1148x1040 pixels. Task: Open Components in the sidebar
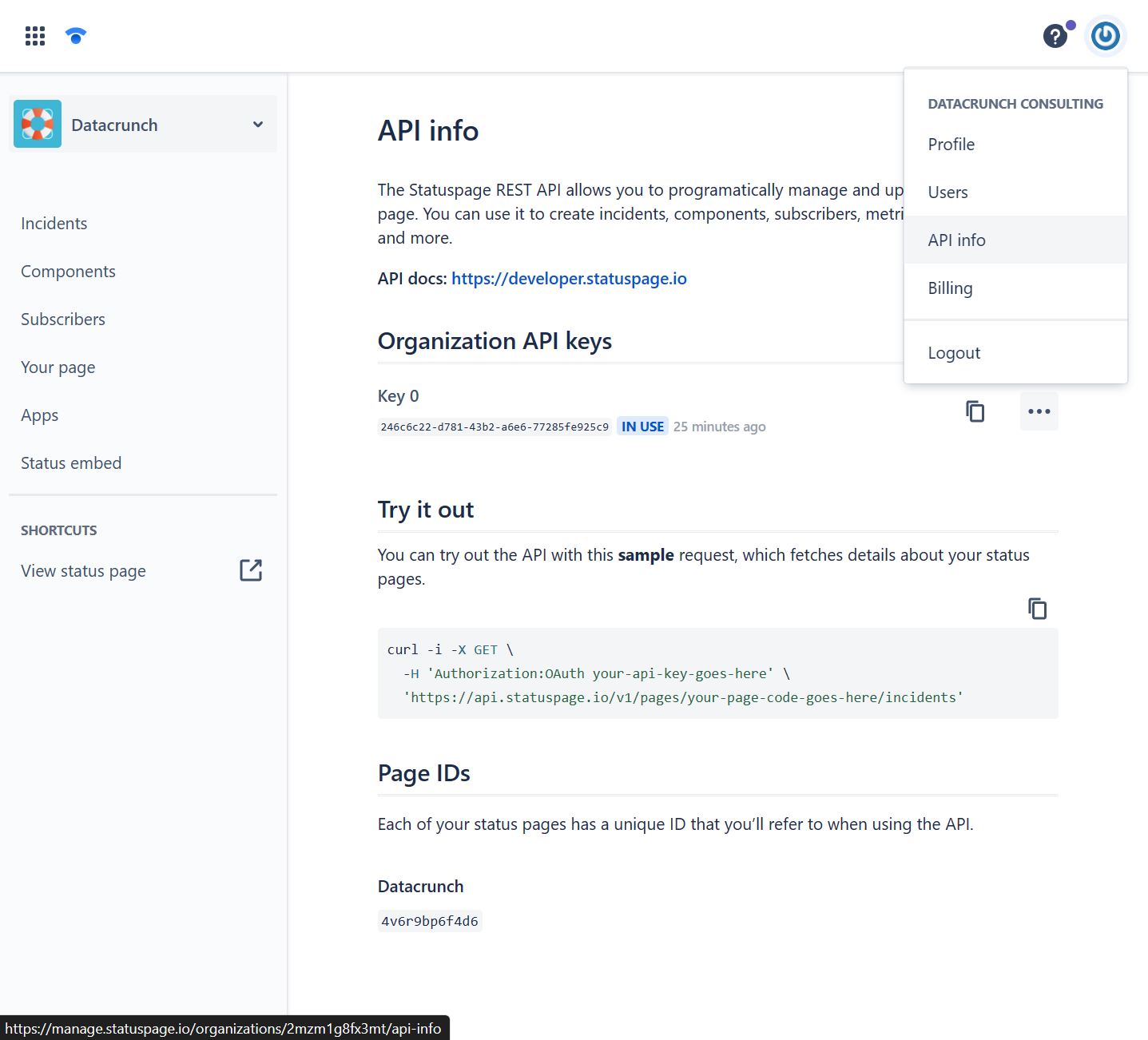click(68, 272)
